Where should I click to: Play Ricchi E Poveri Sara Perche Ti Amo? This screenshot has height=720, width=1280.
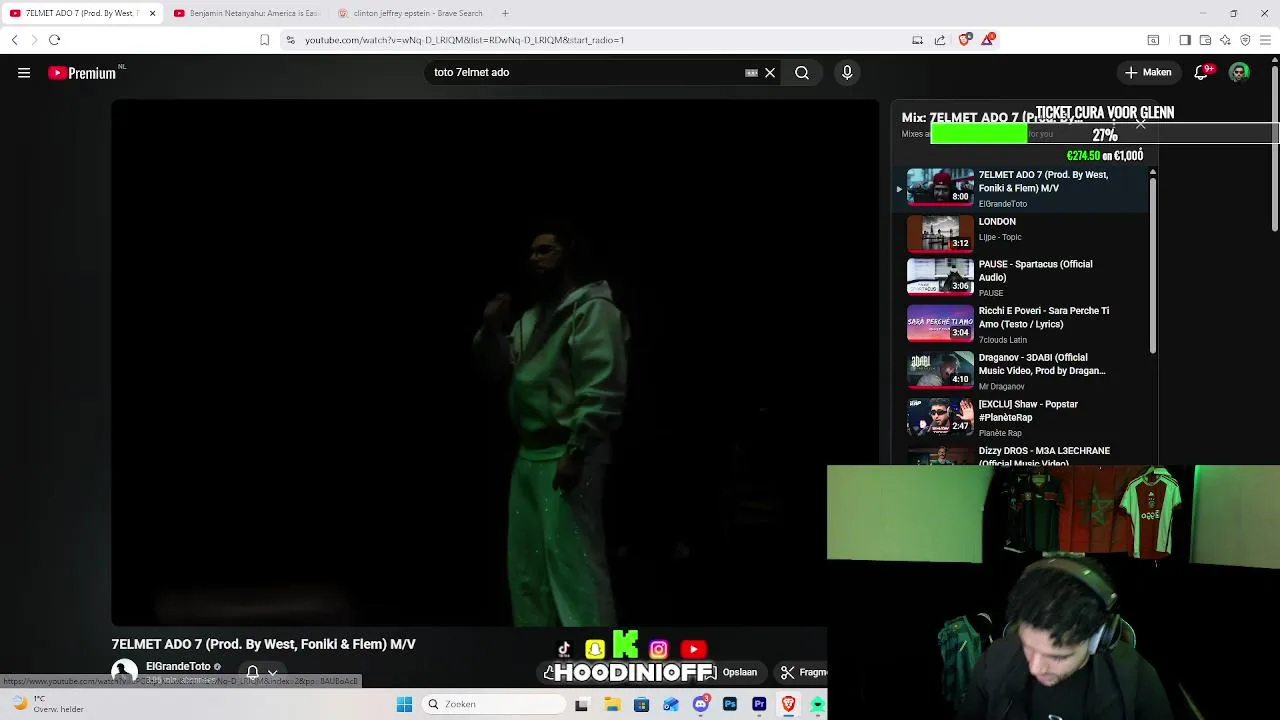point(1022,325)
